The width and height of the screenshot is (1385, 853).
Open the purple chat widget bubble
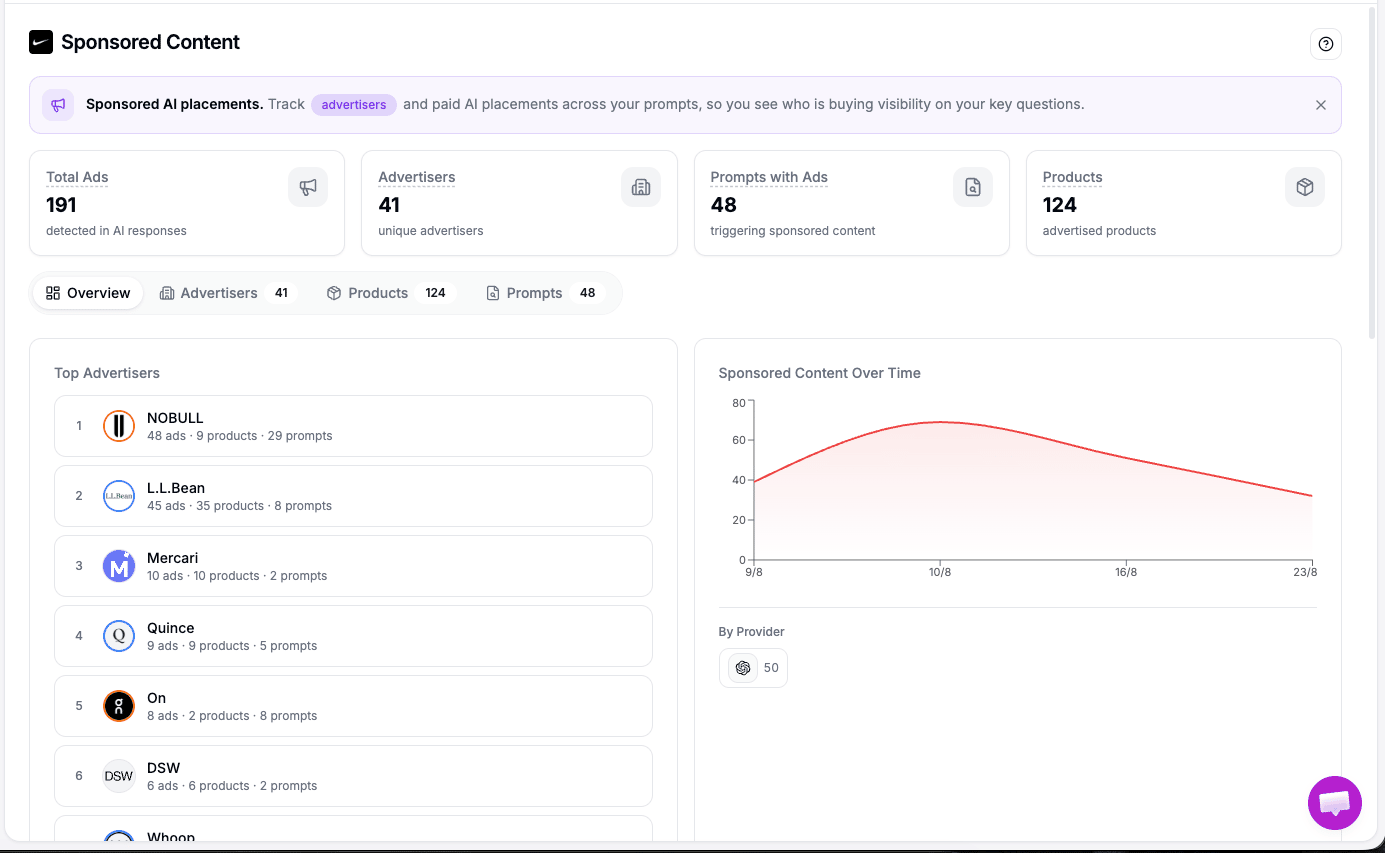1334,802
